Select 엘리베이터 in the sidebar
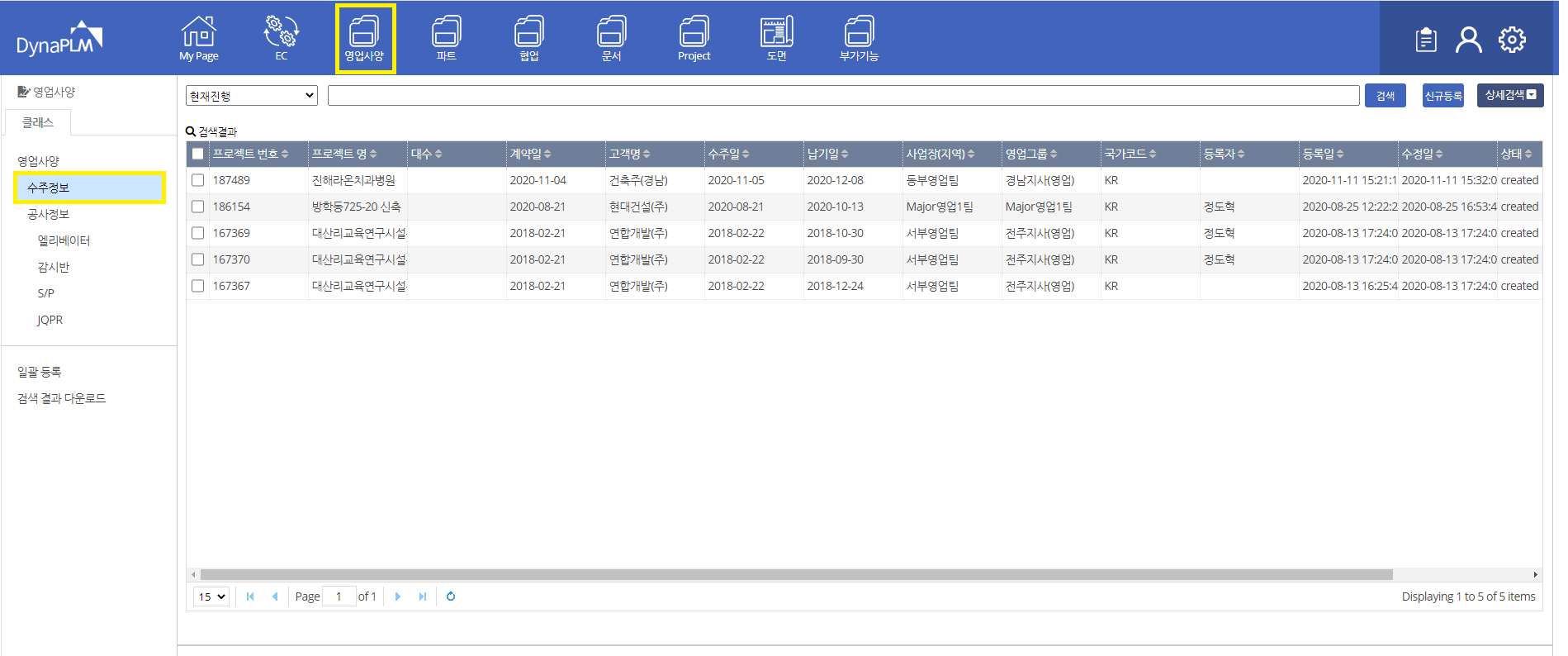The height and width of the screenshot is (656, 1568). pyautogui.click(x=64, y=240)
